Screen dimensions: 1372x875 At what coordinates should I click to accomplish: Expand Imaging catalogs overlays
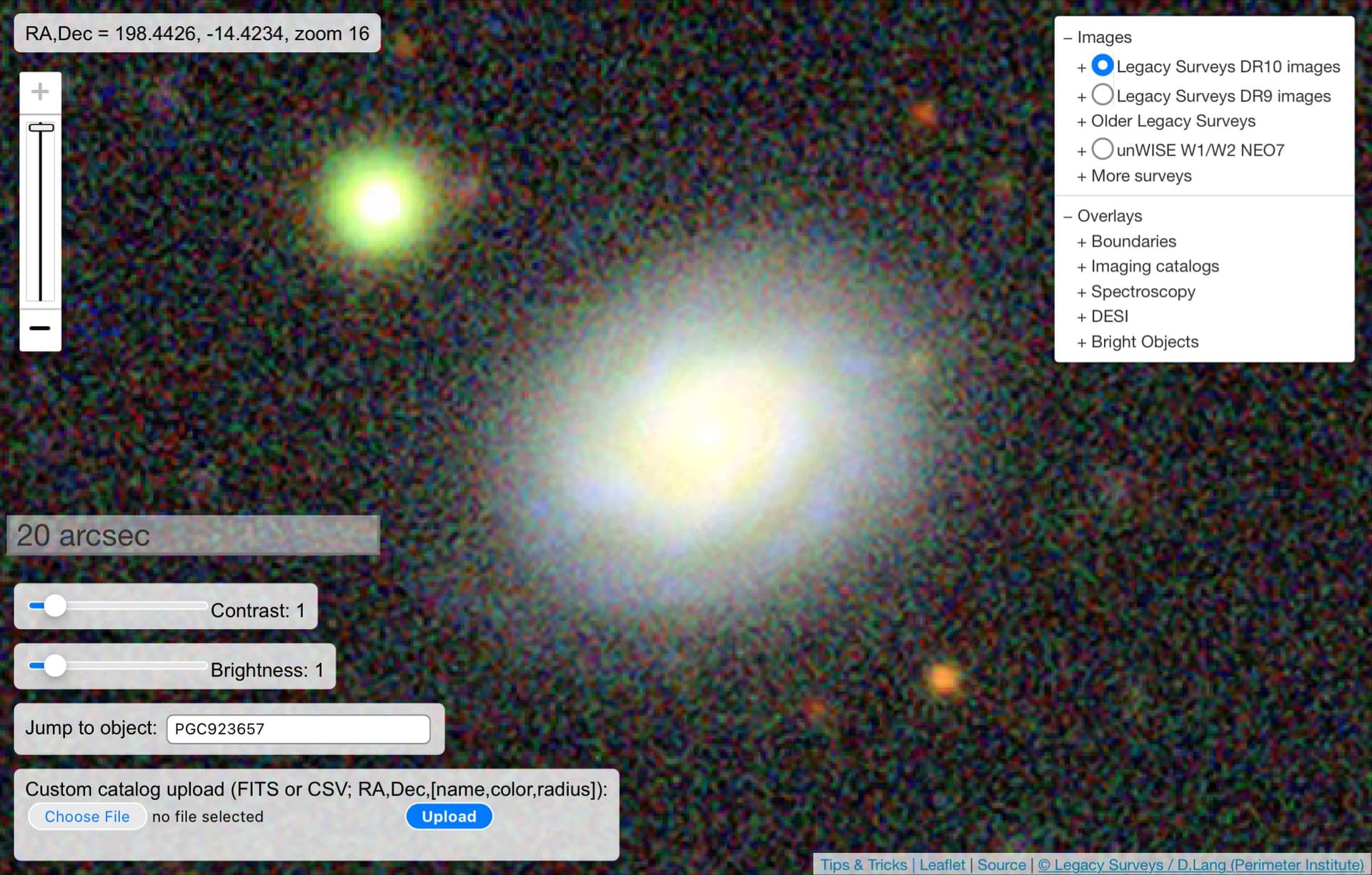click(x=1154, y=267)
